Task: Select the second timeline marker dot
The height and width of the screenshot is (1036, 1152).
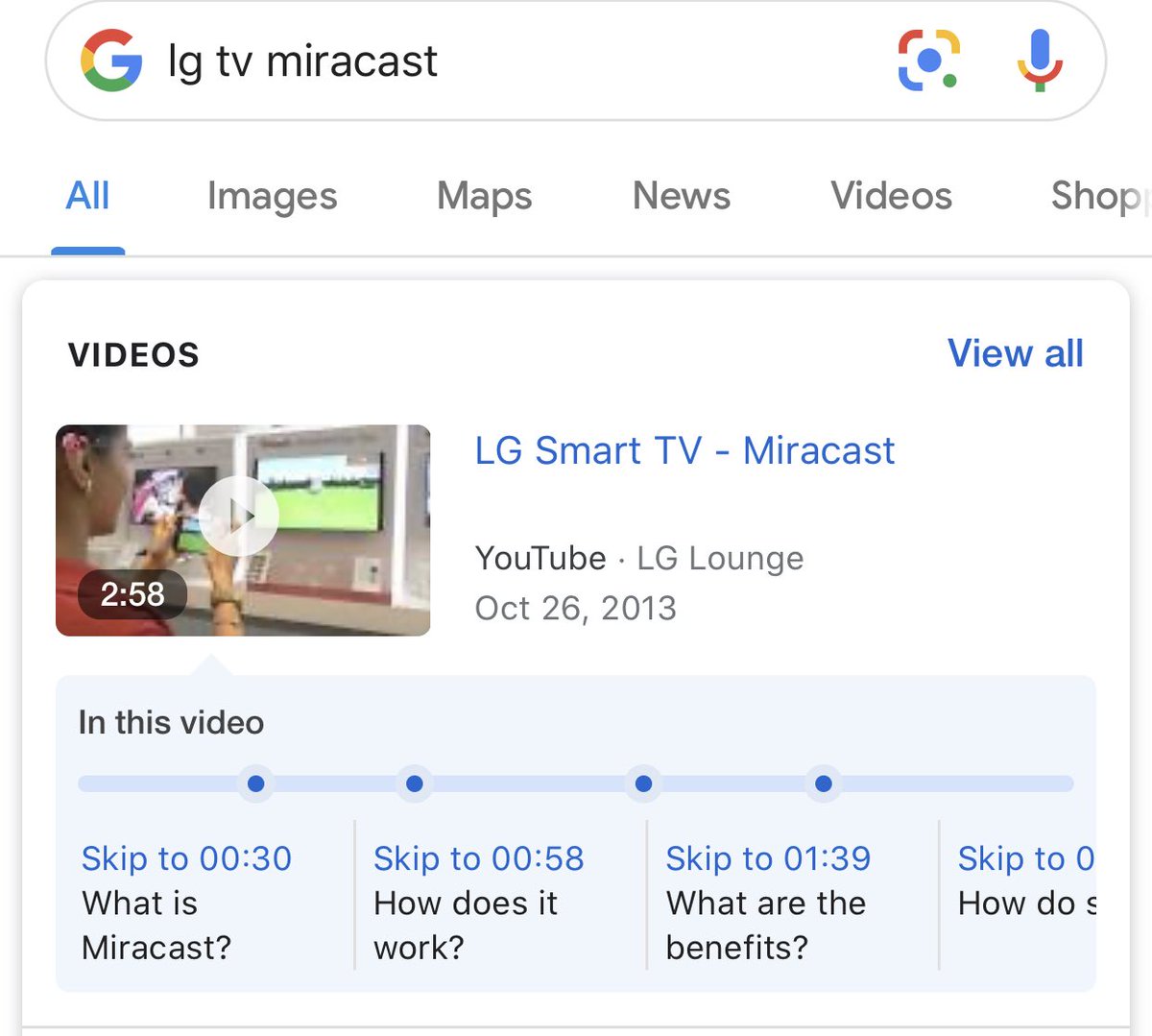Action: pos(415,784)
